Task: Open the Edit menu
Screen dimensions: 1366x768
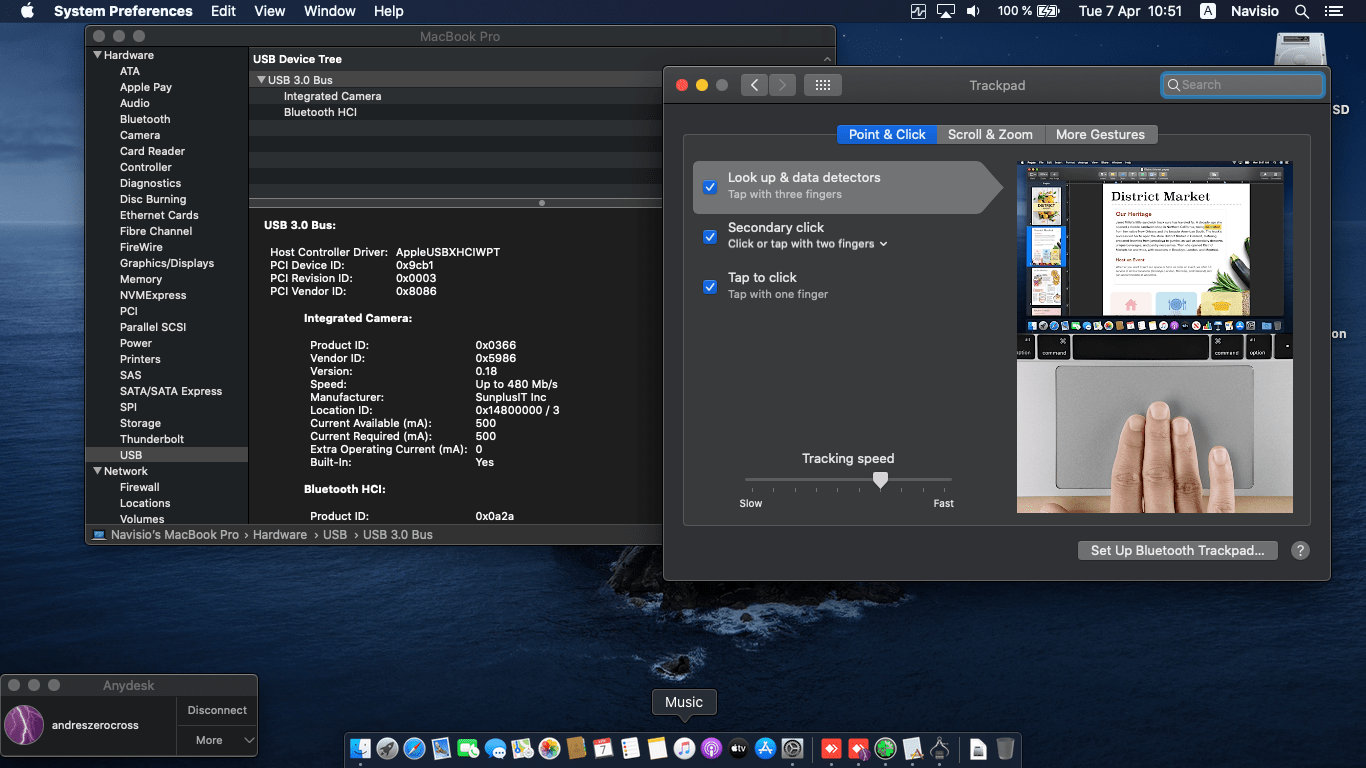Action: coord(223,11)
